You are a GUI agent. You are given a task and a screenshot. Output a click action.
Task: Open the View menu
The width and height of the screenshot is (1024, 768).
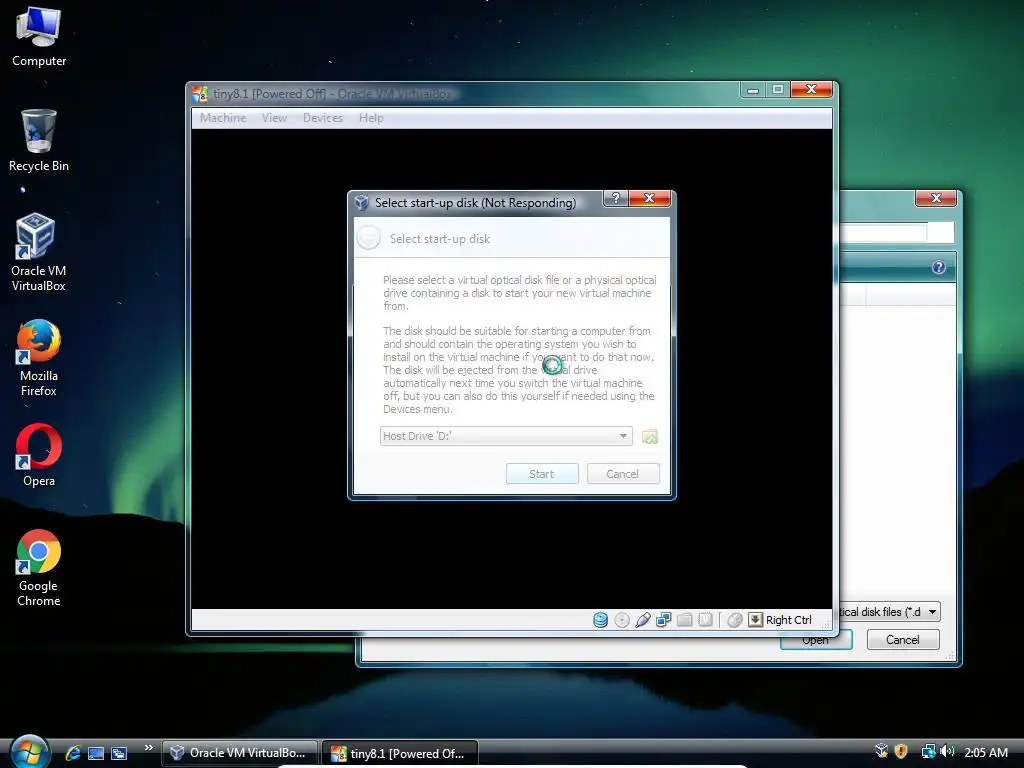tap(274, 118)
